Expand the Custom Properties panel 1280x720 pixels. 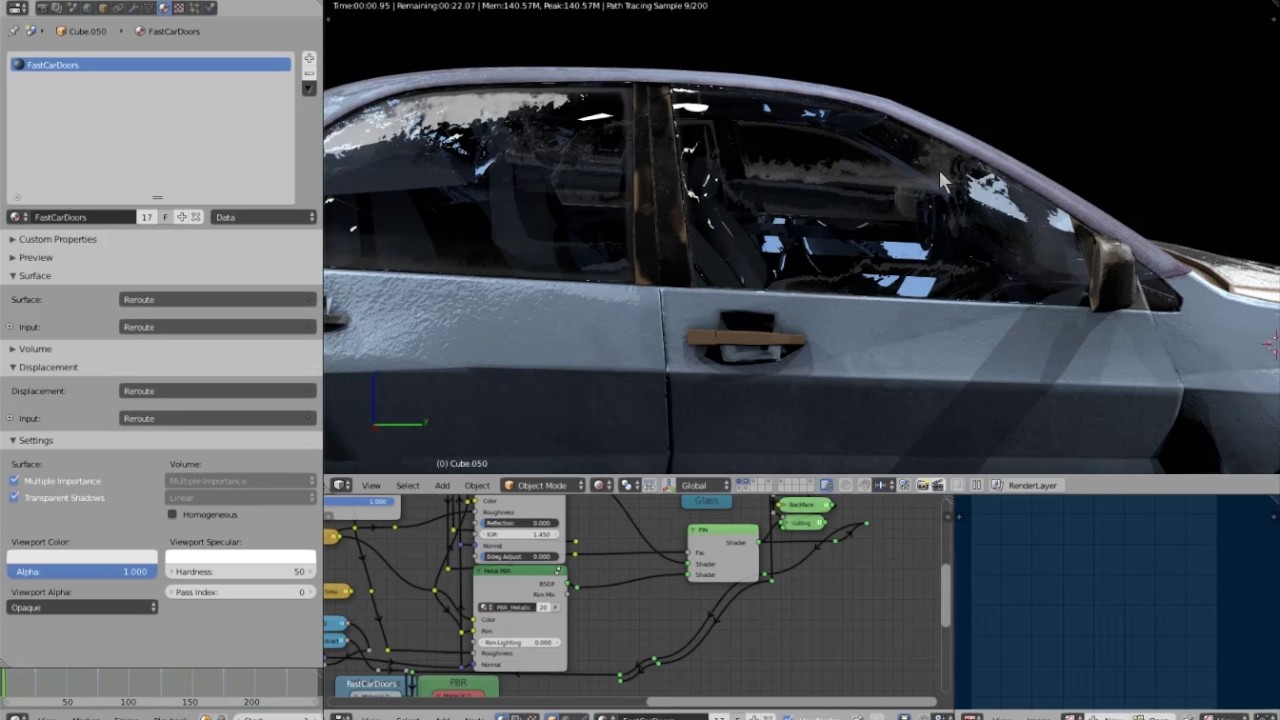tap(57, 239)
